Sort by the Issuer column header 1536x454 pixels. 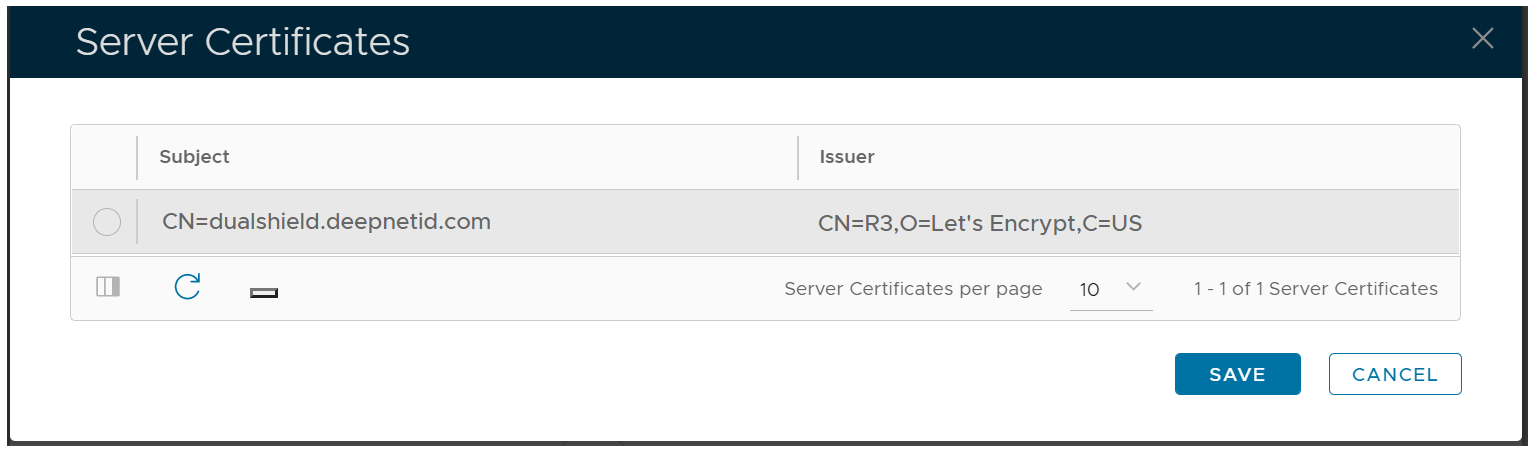pyautogui.click(x=847, y=157)
